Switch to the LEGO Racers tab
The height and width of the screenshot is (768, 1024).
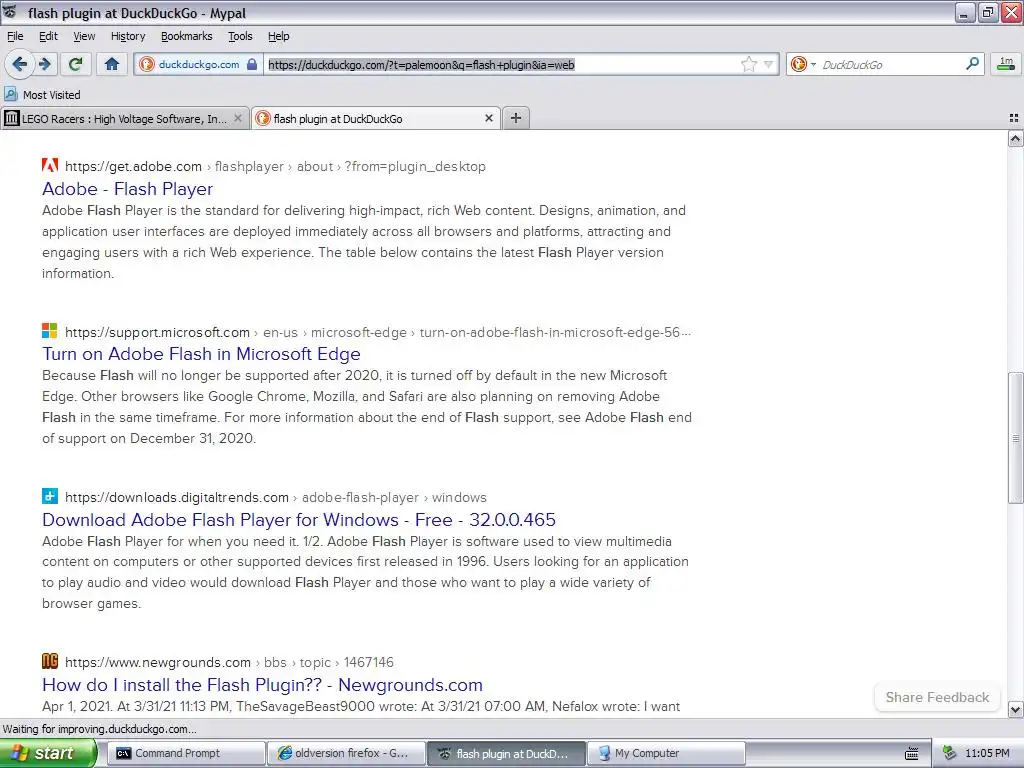(x=124, y=118)
